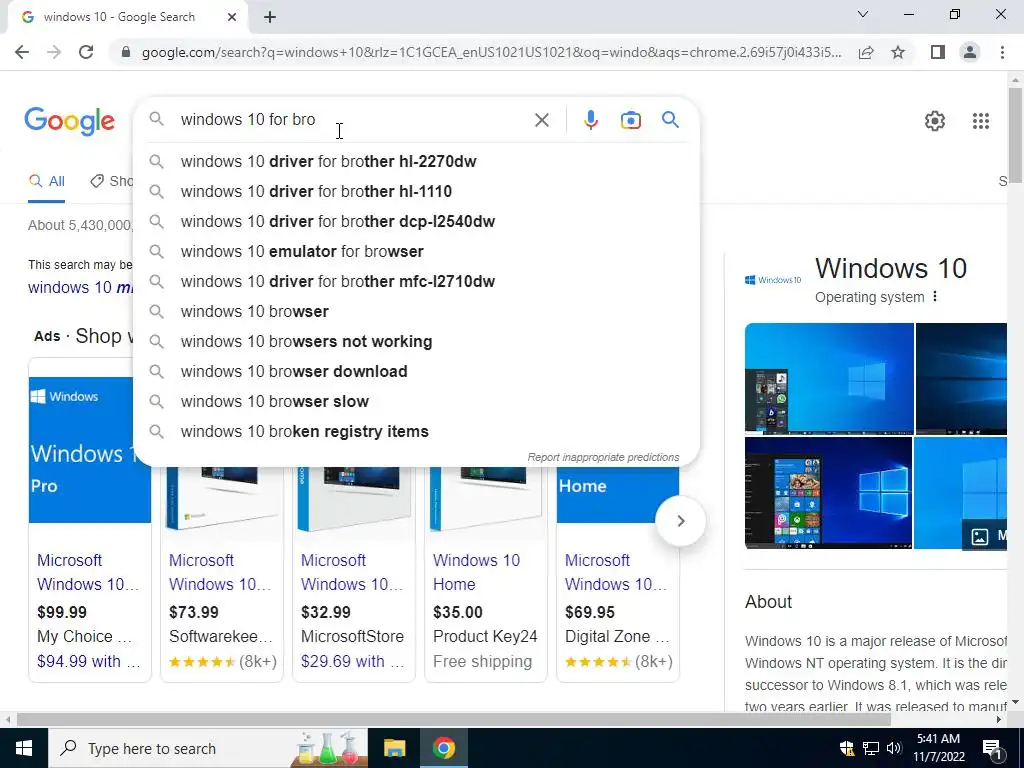The image size is (1024, 768).
Task: Choose suggestion windows 10 browser slow
Action: pos(416,402)
